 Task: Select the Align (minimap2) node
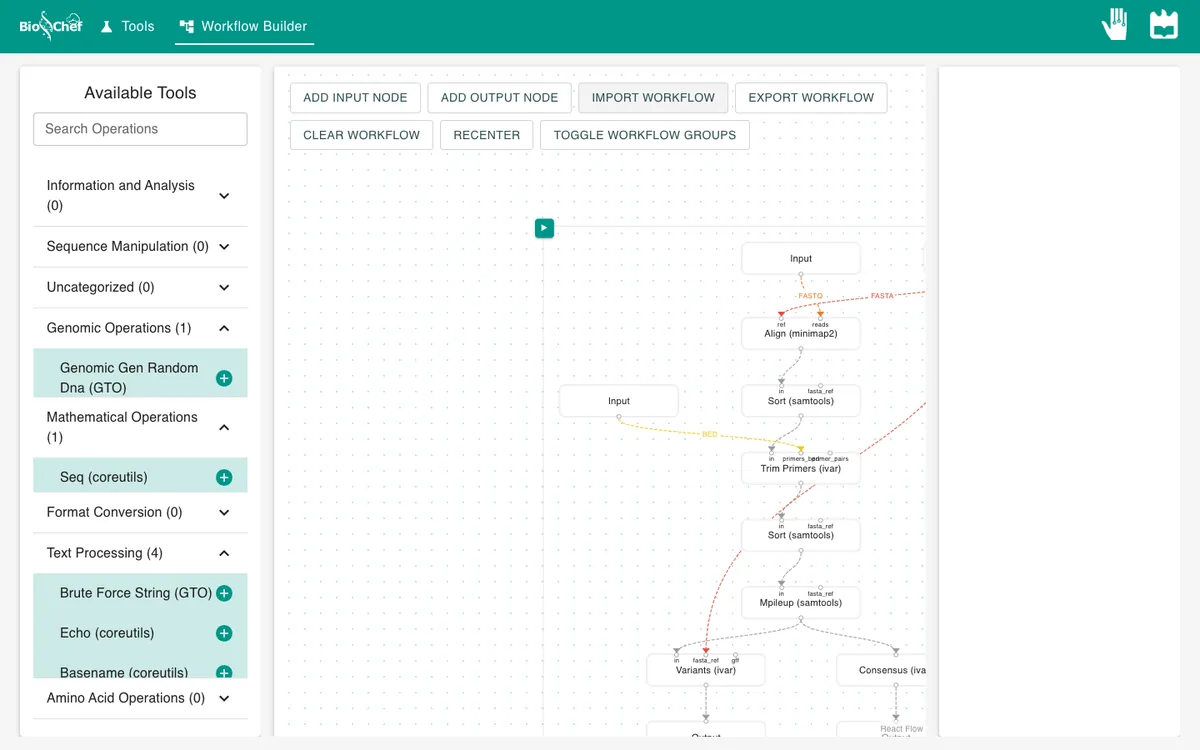801,334
